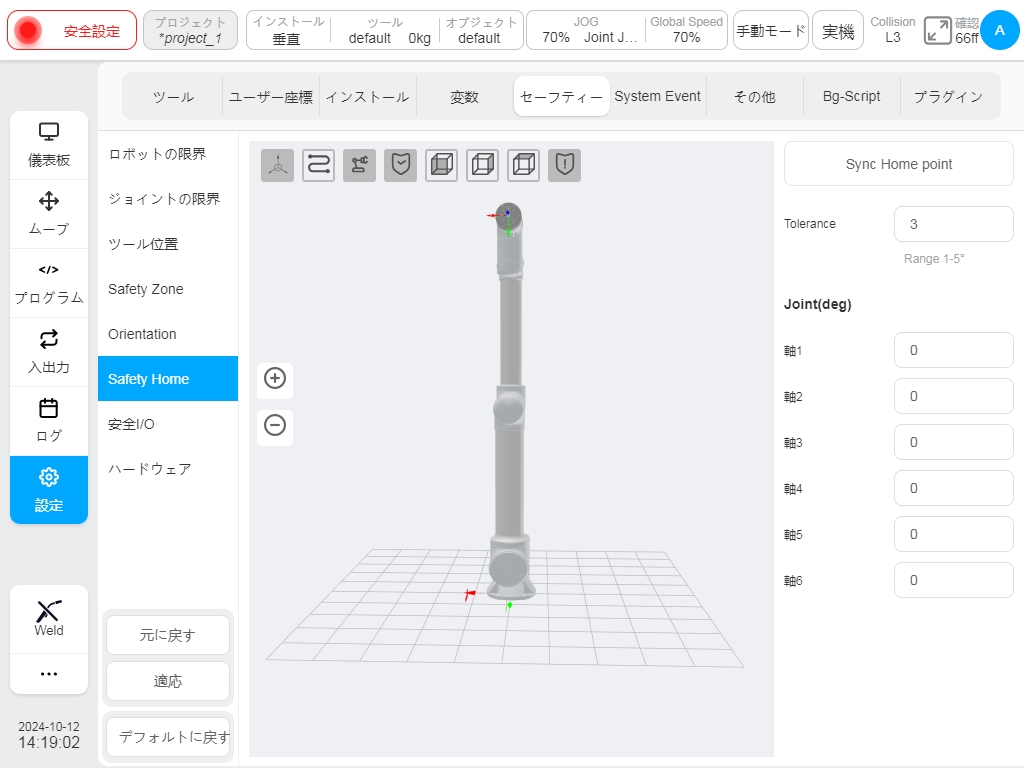Screen dimensions: 1024x768
Task: Open the JOG and Global Speed panel
Action: [627, 30]
